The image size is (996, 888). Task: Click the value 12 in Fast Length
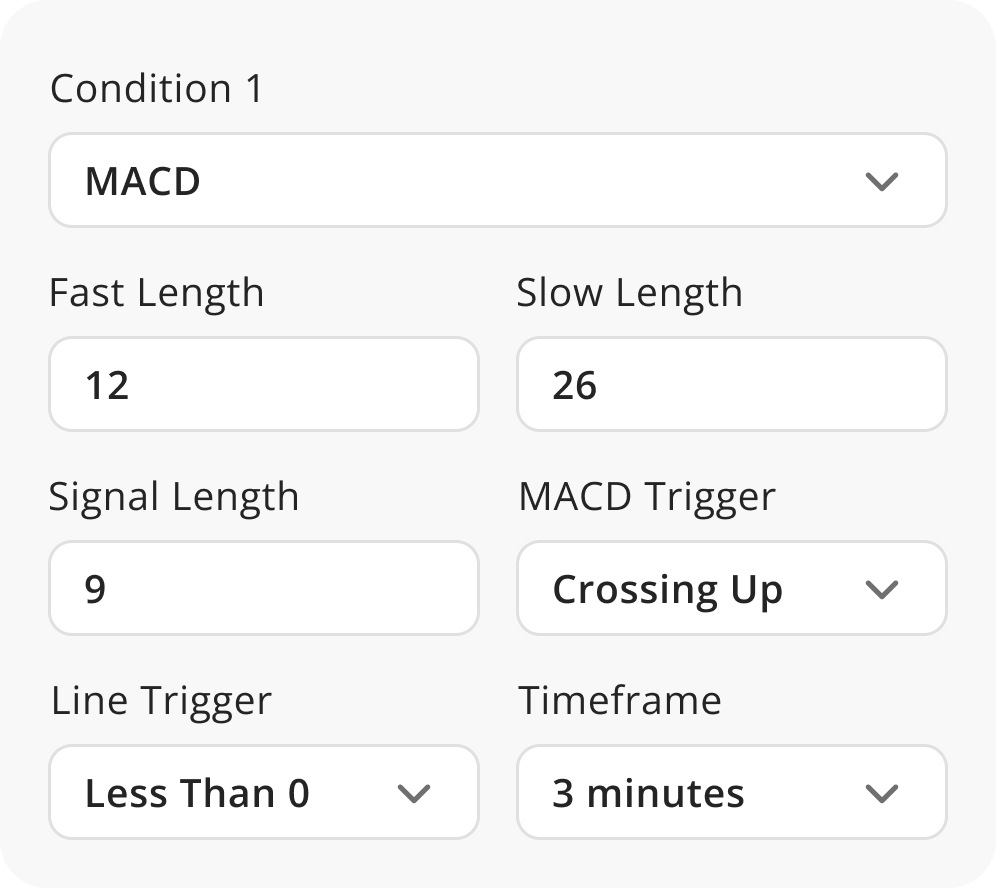(x=107, y=386)
